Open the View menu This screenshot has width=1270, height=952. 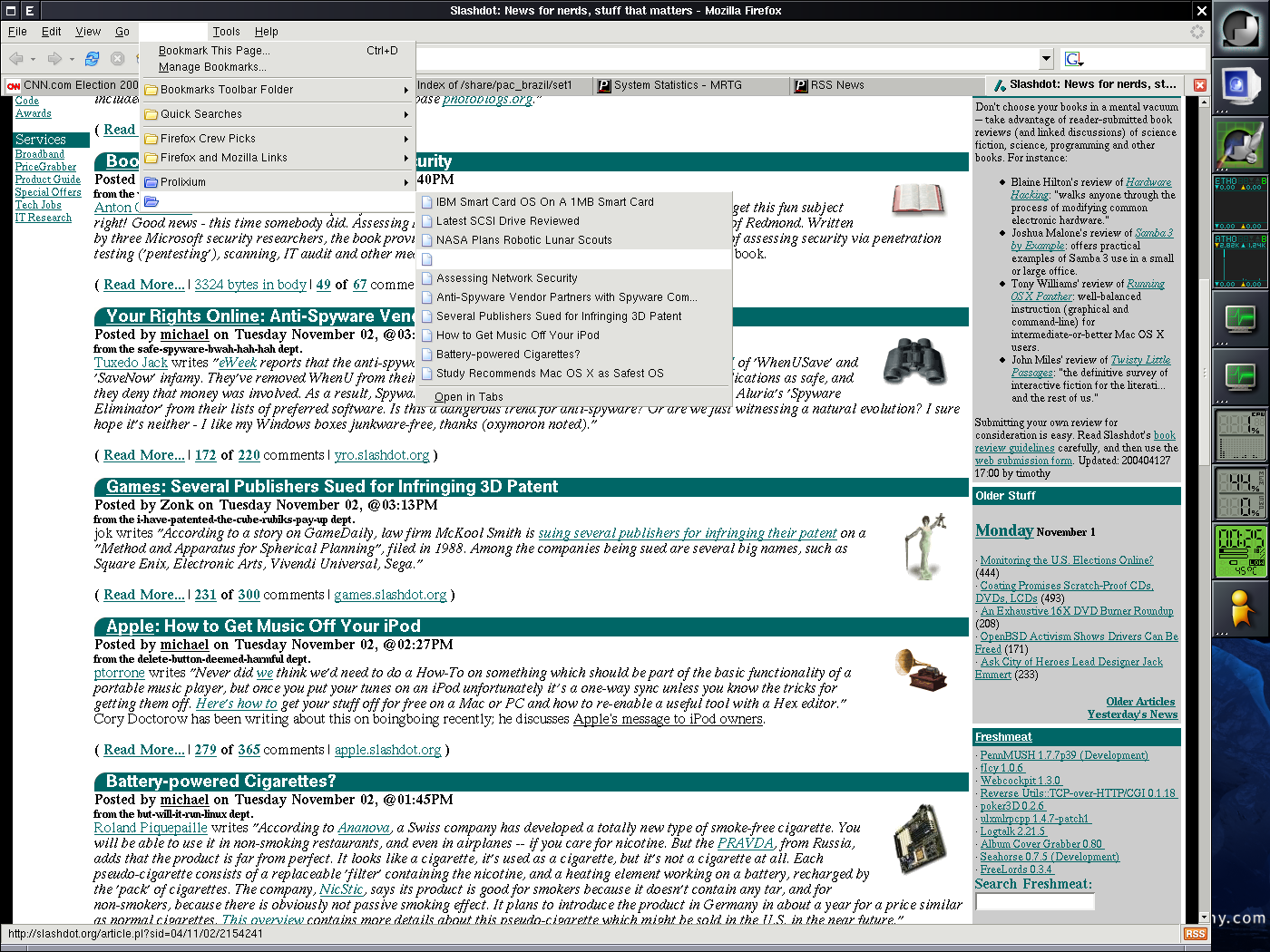[88, 32]
